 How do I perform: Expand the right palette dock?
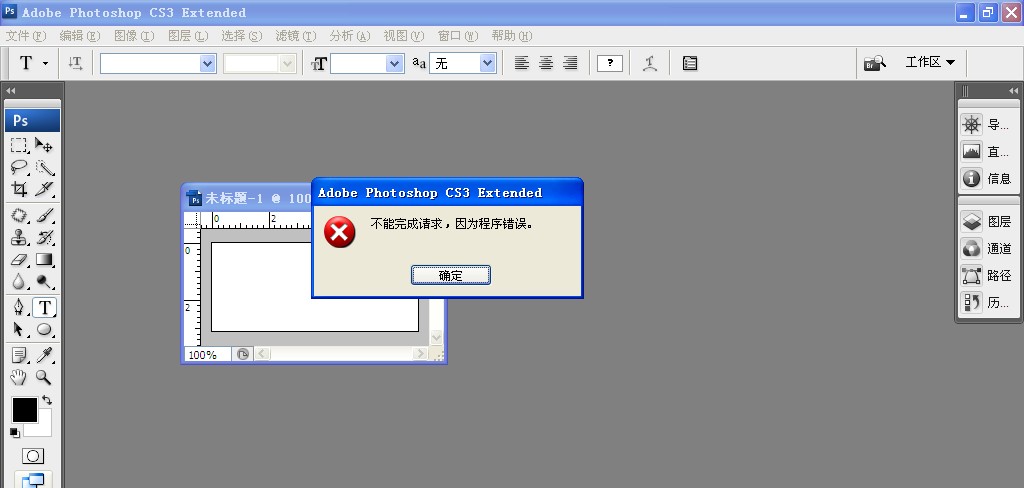[x=1014, y=90]
